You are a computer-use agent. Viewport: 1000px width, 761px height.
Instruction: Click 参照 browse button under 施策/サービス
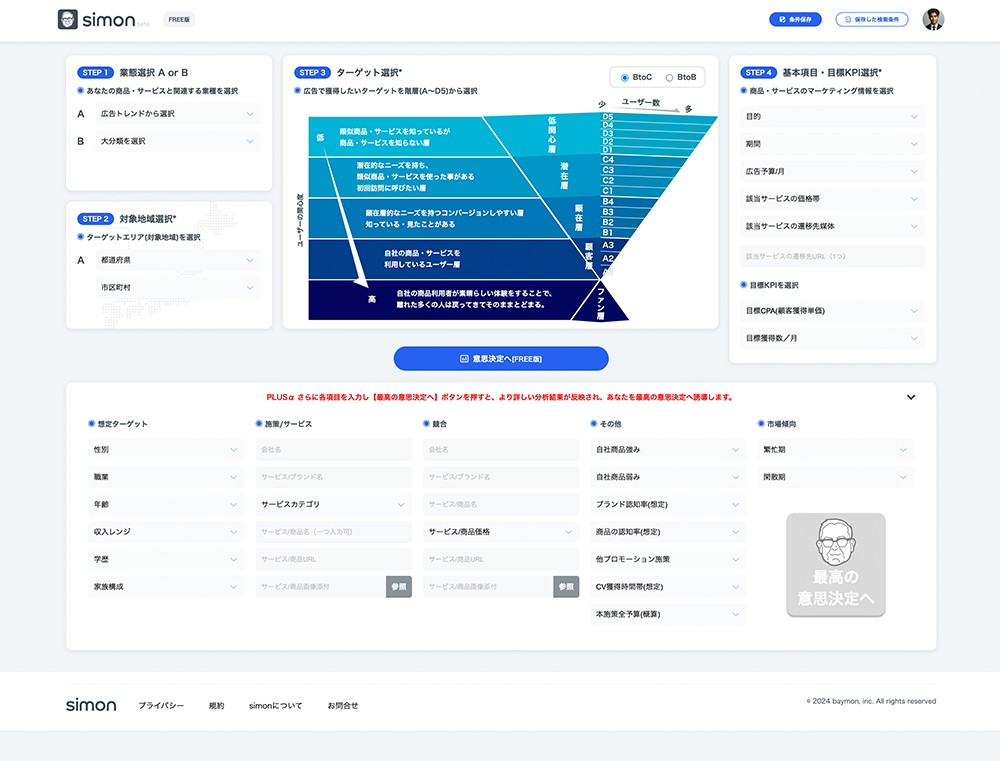398,587
